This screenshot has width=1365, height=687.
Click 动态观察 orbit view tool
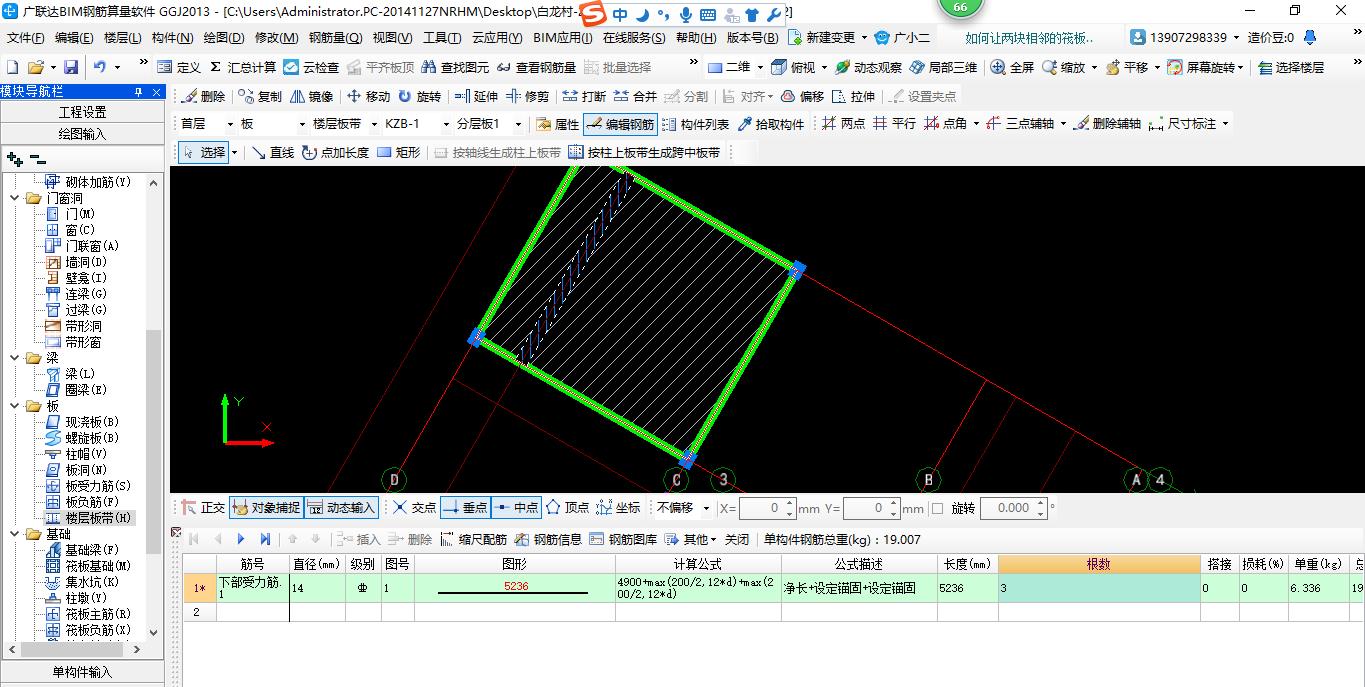click(868, 67)
